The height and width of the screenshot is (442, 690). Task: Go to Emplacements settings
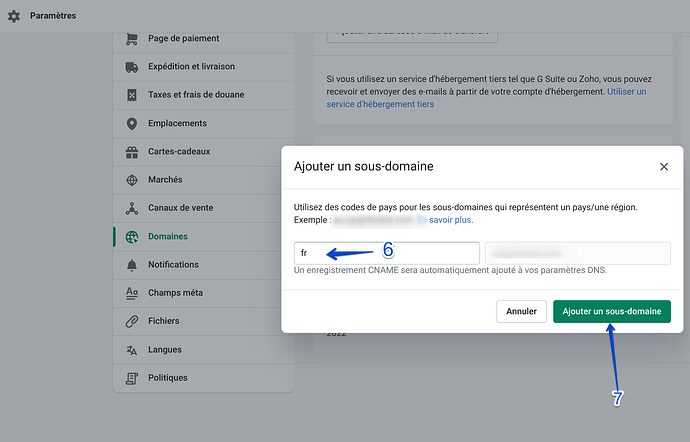203,124
